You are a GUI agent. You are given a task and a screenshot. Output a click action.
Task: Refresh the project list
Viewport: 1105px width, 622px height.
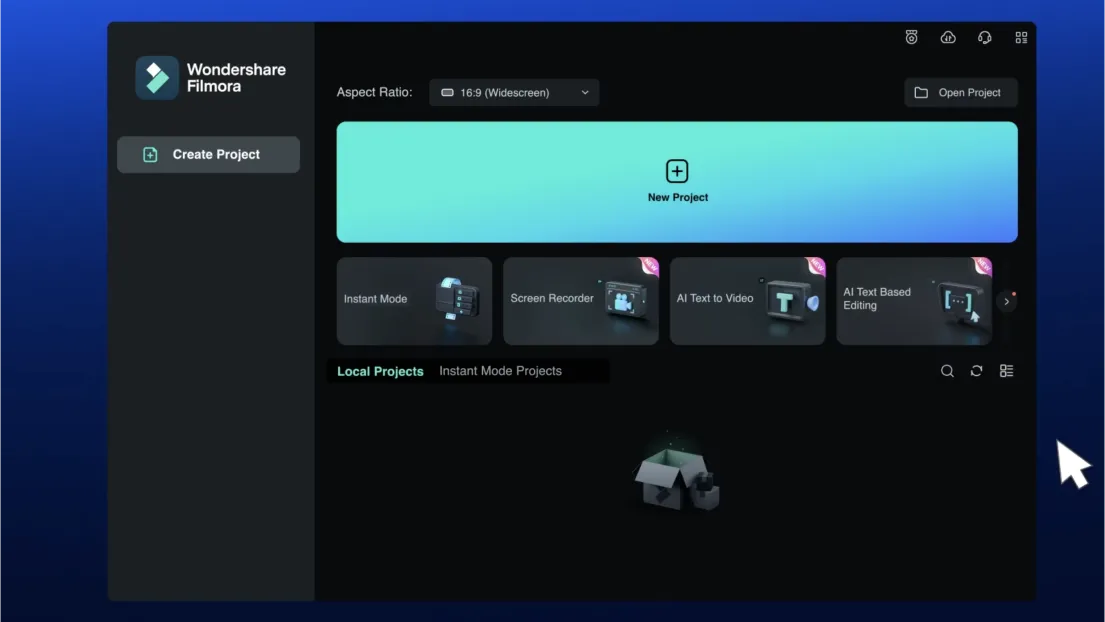pyautogui.click(x=976, y=371)
